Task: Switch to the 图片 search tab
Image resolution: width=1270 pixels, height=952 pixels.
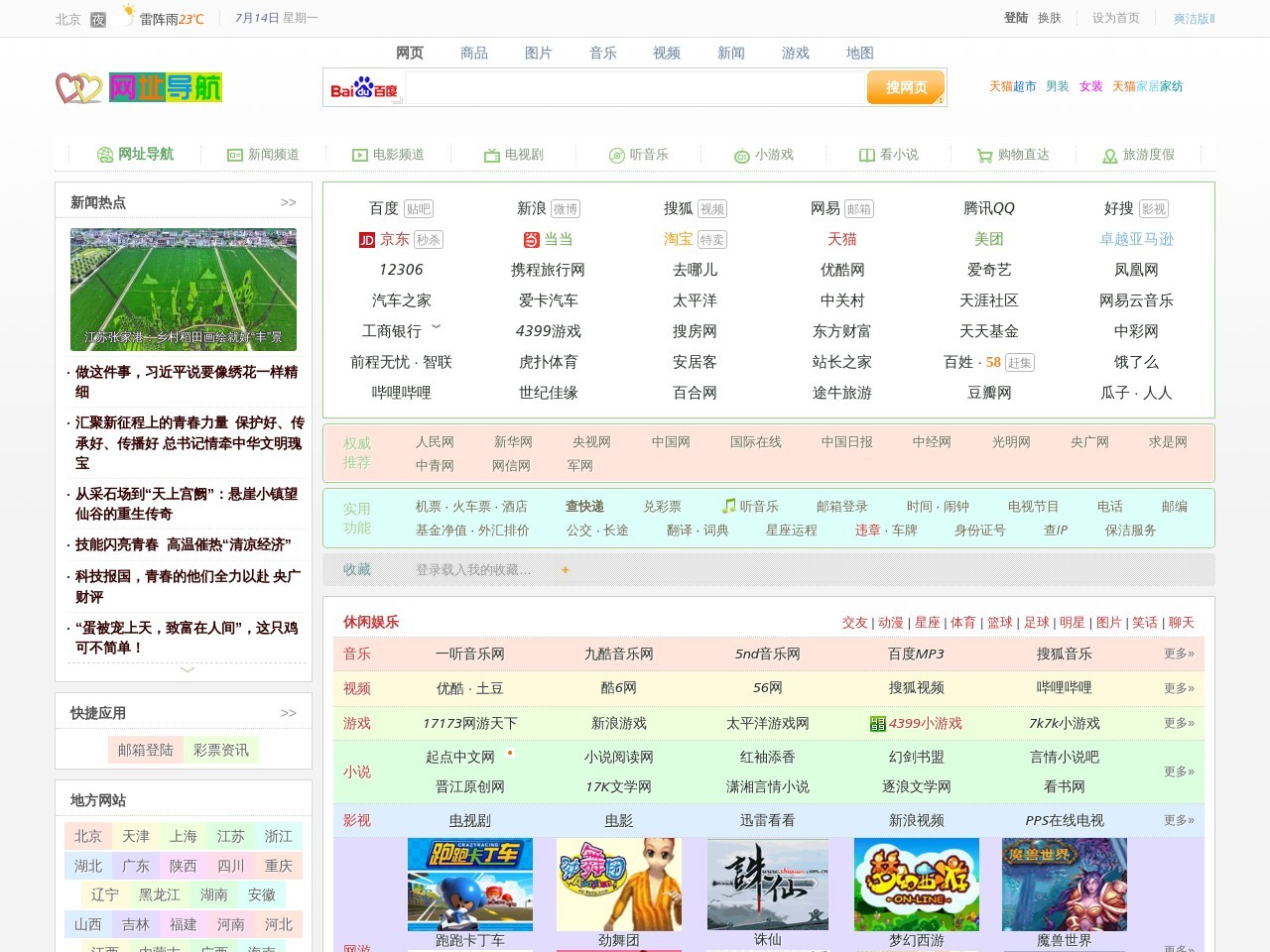Action: coord(539,53)
